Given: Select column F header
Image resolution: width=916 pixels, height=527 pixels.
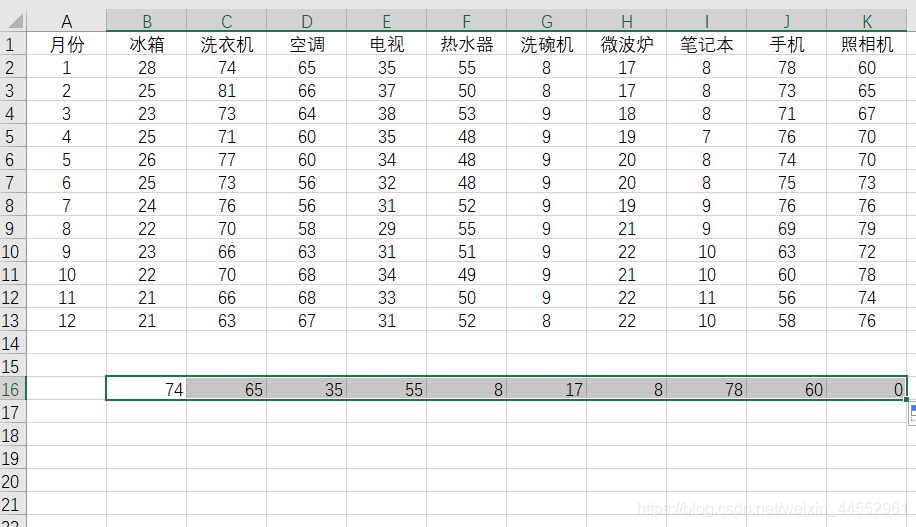Looking at the screenshot, I should [x=467, y=22].
